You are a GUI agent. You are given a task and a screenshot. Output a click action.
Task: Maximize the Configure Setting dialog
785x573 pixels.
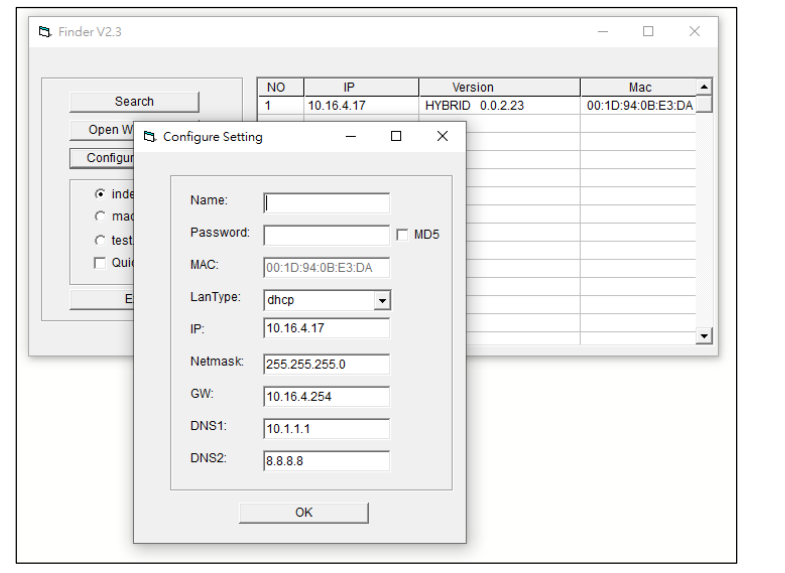point(396,136)
